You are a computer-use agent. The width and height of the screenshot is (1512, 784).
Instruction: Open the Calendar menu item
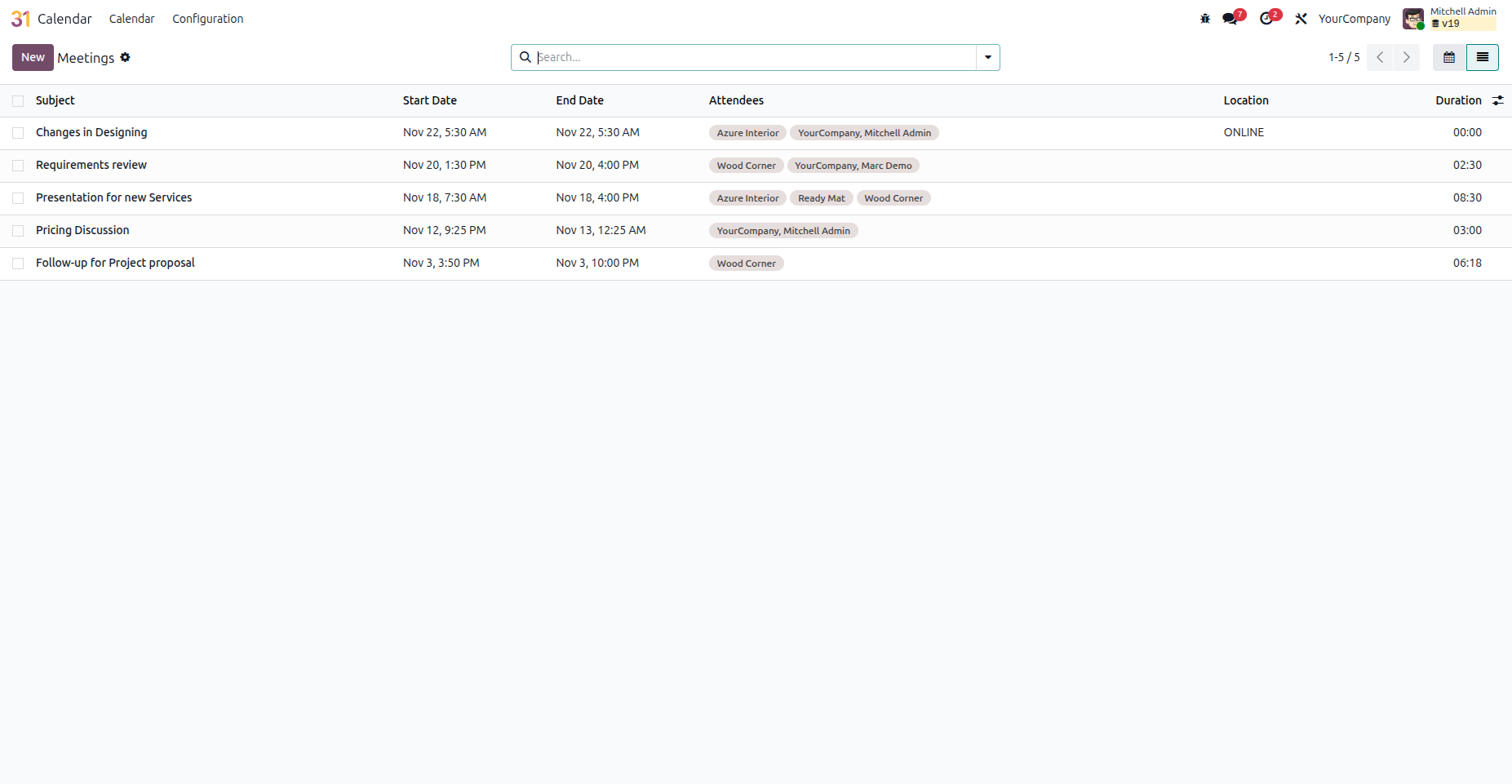tap(131, 19)
